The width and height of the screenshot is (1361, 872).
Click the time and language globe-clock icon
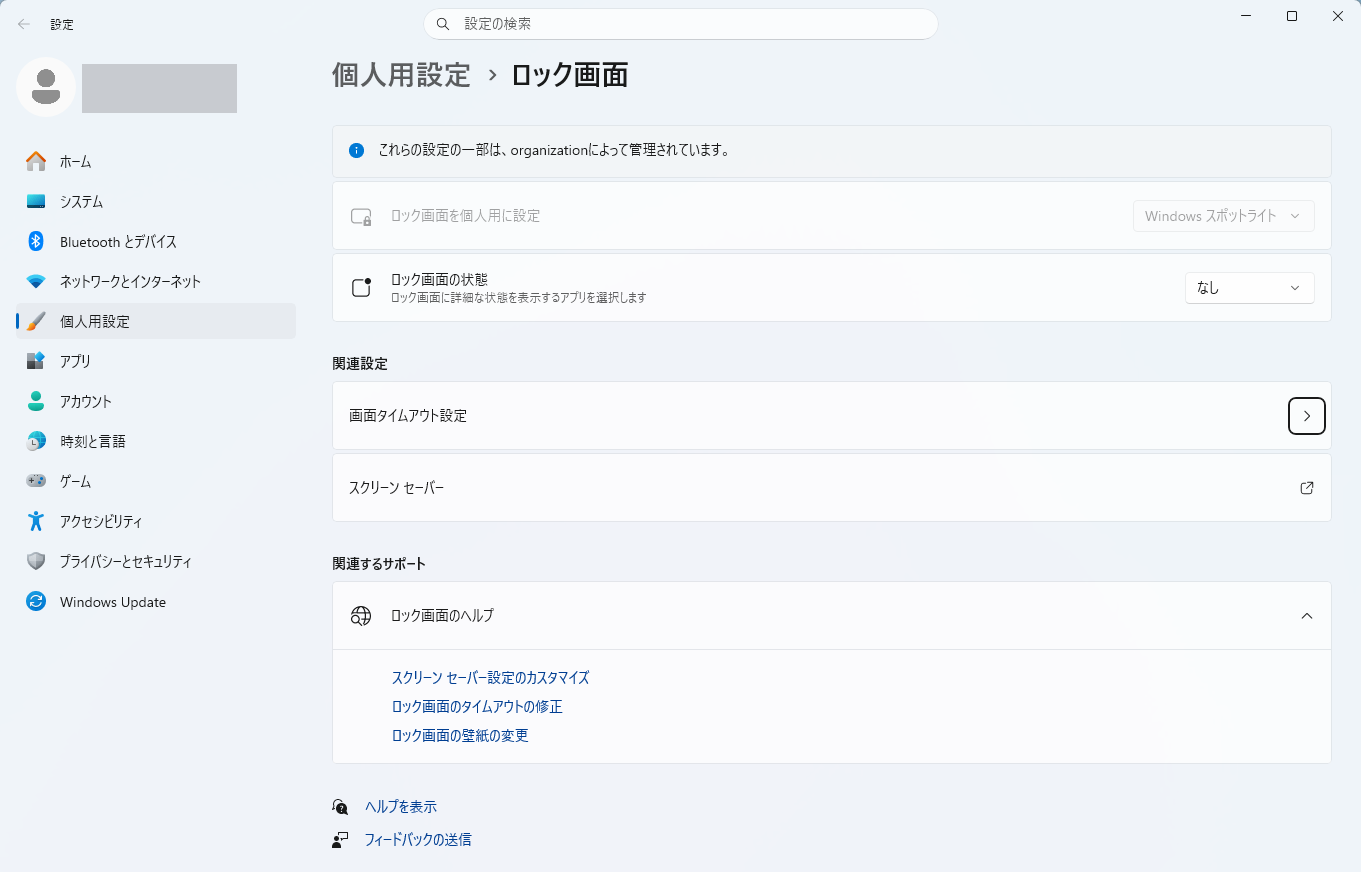click(36, 441)
